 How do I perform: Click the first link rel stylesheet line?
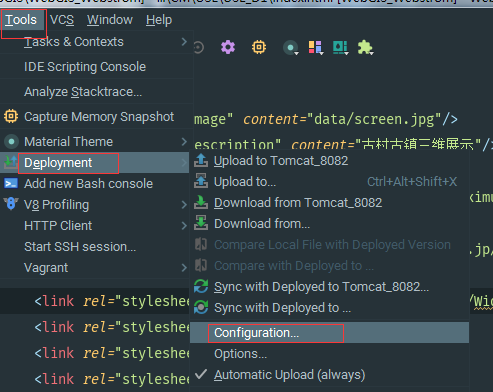[x=112, y=301]
